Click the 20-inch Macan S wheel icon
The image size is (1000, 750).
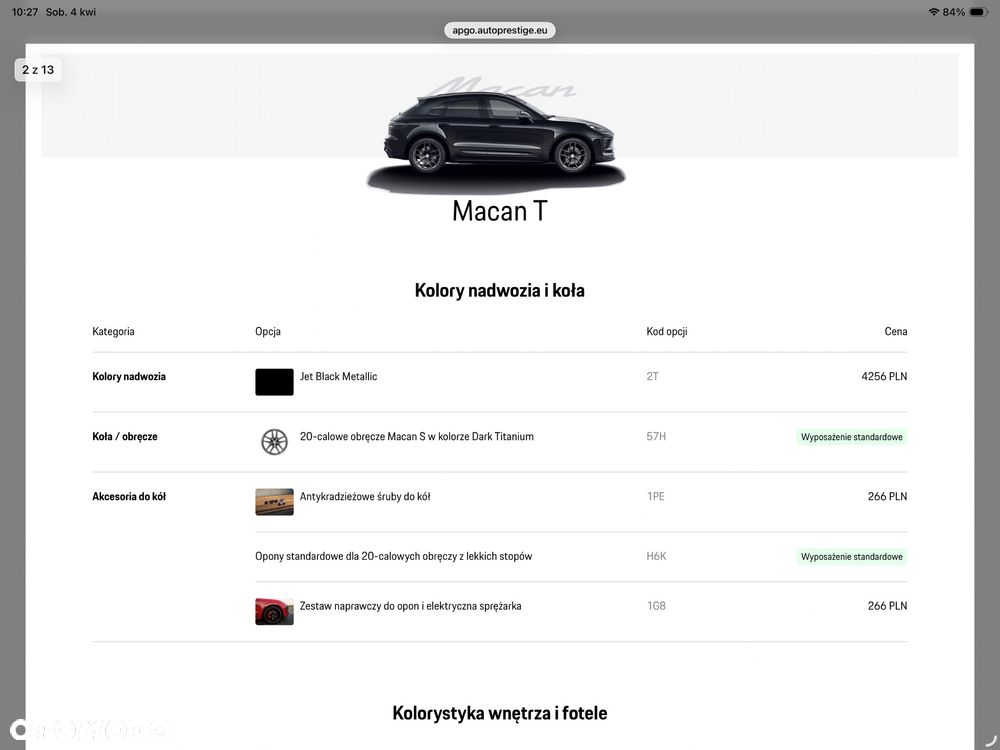[x=274, y=441]
